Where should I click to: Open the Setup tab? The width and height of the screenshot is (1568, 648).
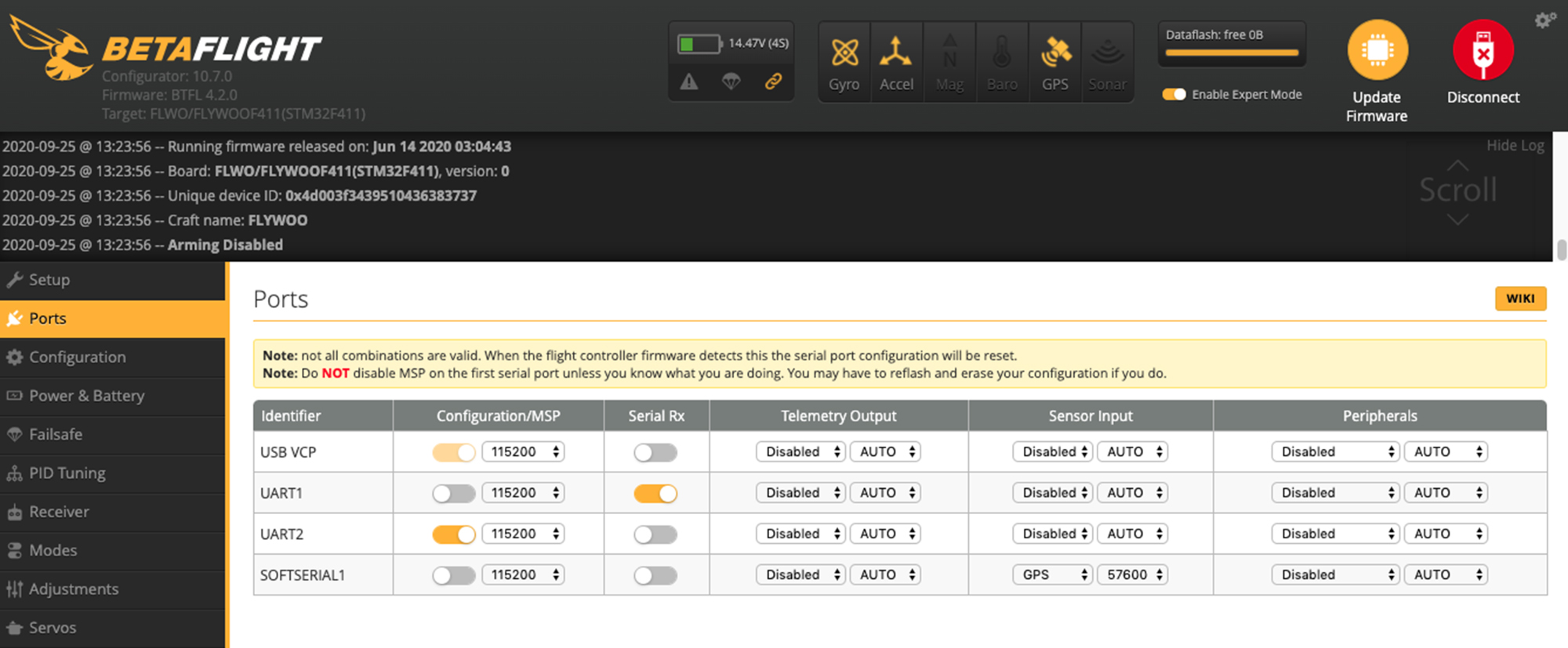pyautogui.click(x=113, y=280)
